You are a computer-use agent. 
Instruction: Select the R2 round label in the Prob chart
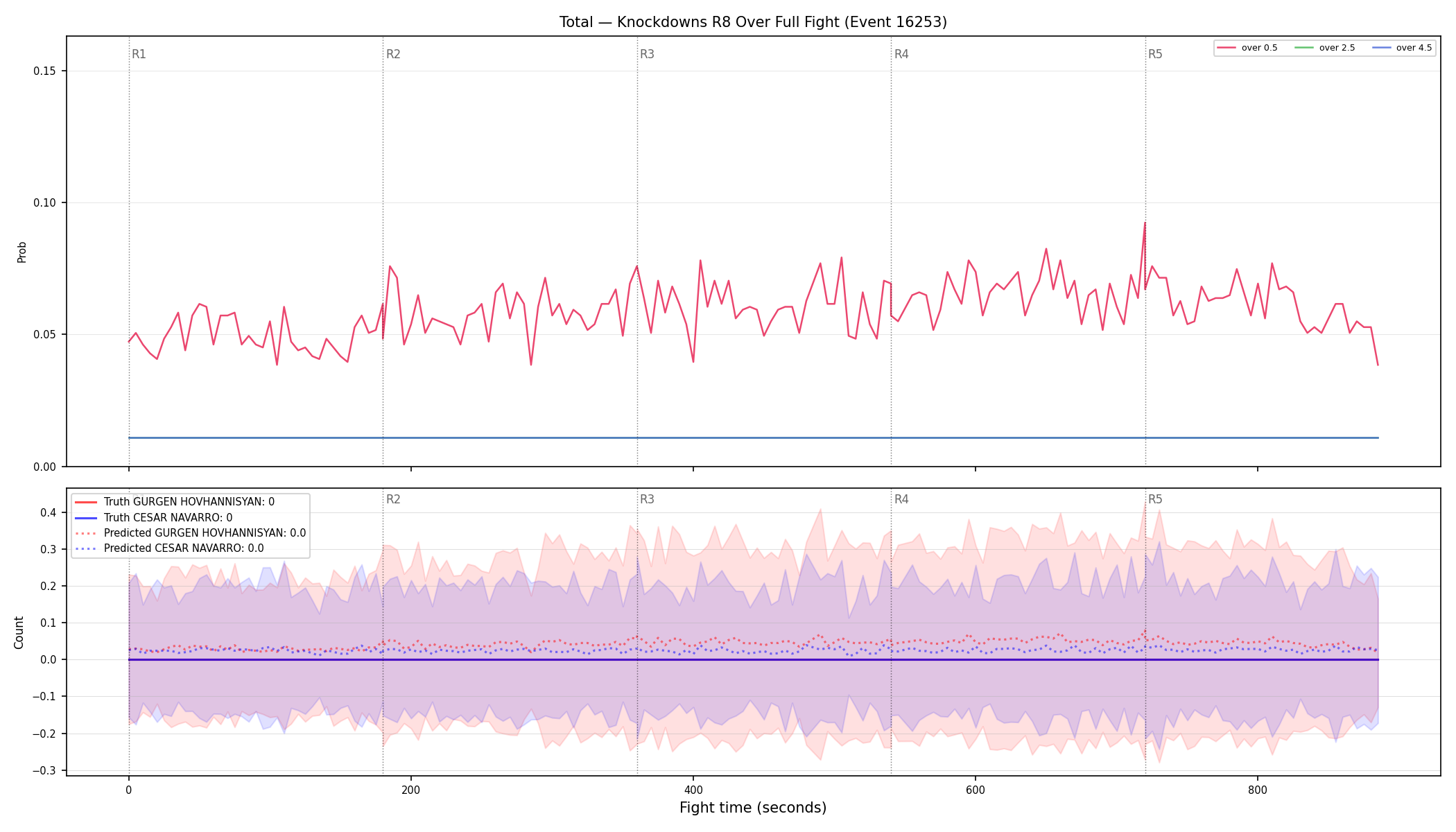pyautogui.click(x=393, y=54)
